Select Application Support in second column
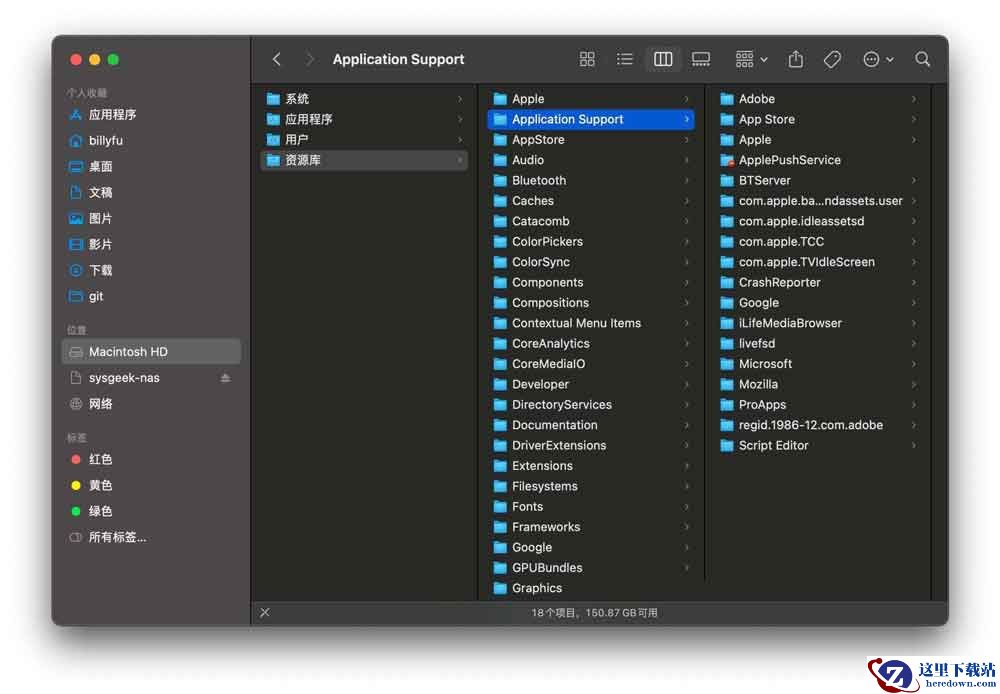1000x694 pixels. pos(591,119)
